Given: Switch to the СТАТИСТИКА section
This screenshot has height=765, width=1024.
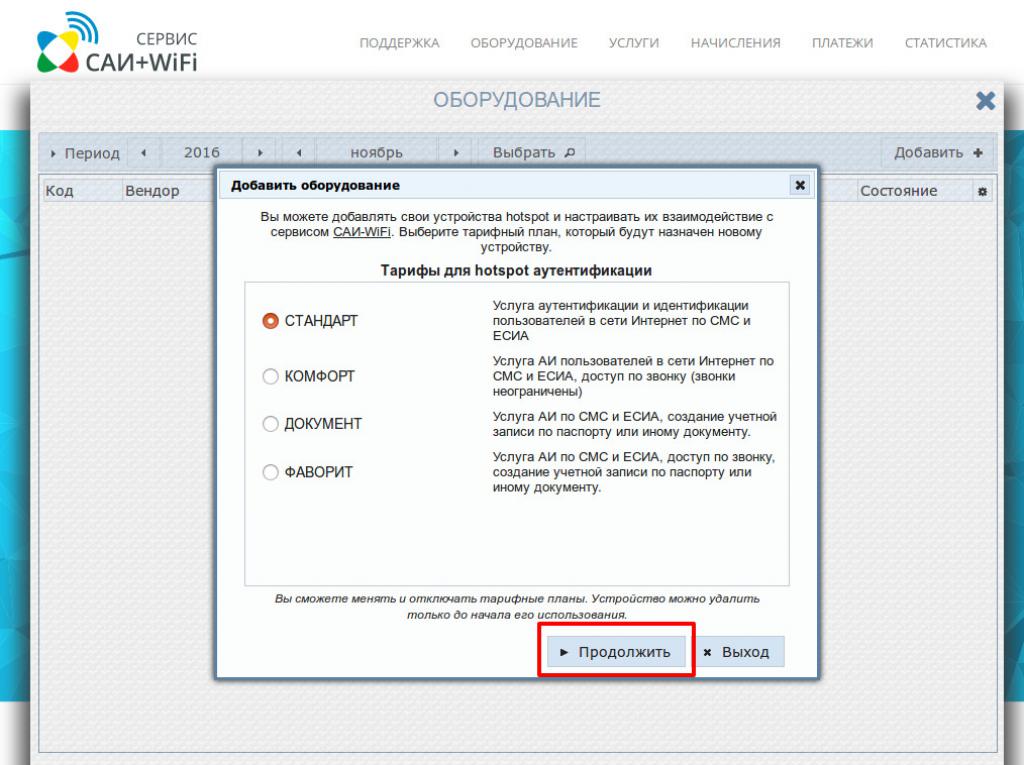Looking at the screenshot, I should coord(946,43).
